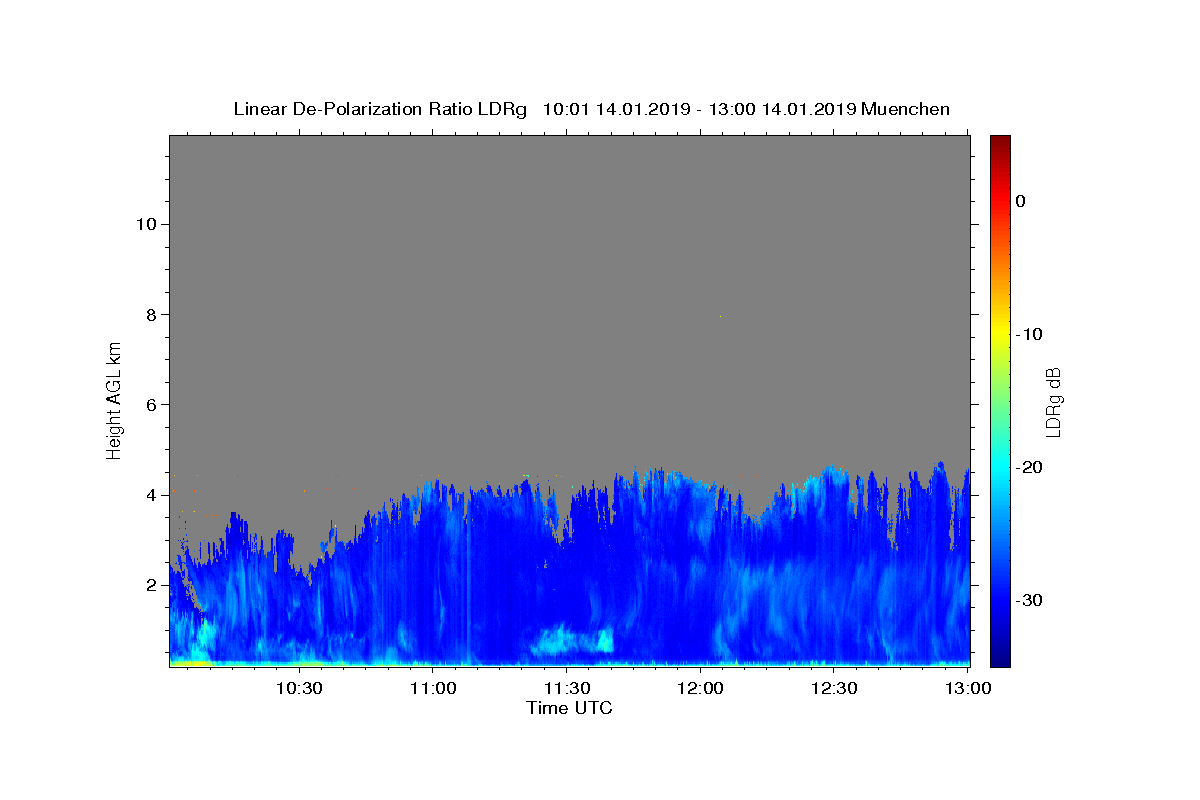Select the 11:00 time tick label

(434, 688)
